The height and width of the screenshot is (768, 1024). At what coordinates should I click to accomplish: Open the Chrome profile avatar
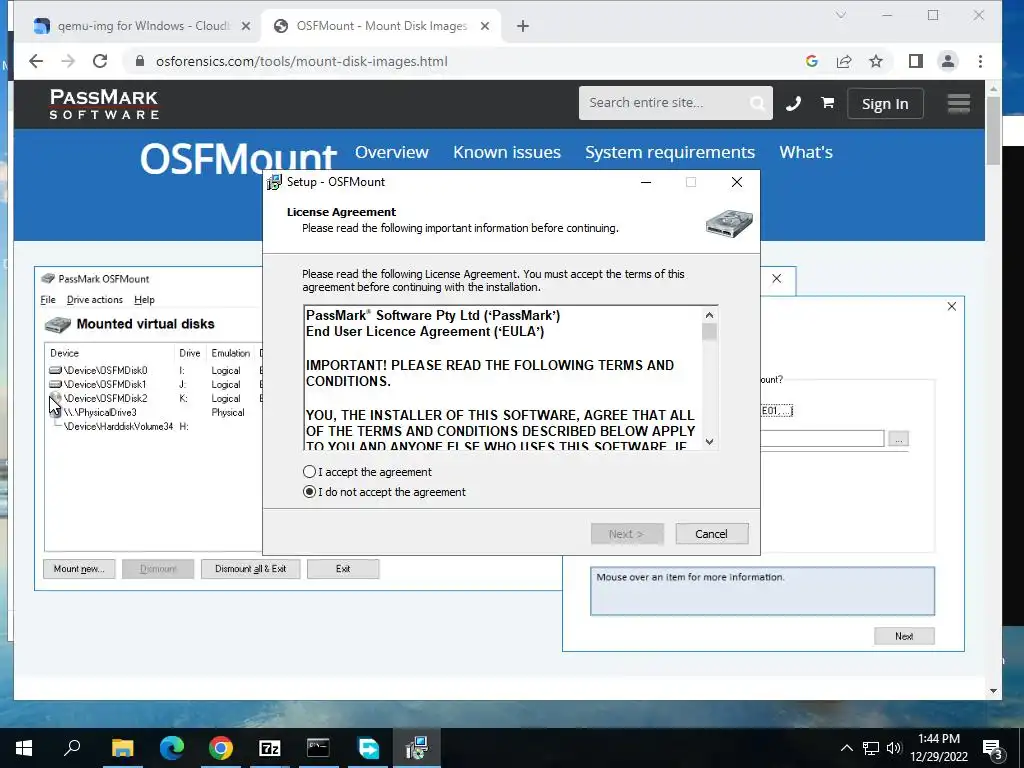[x=948, y=61]
